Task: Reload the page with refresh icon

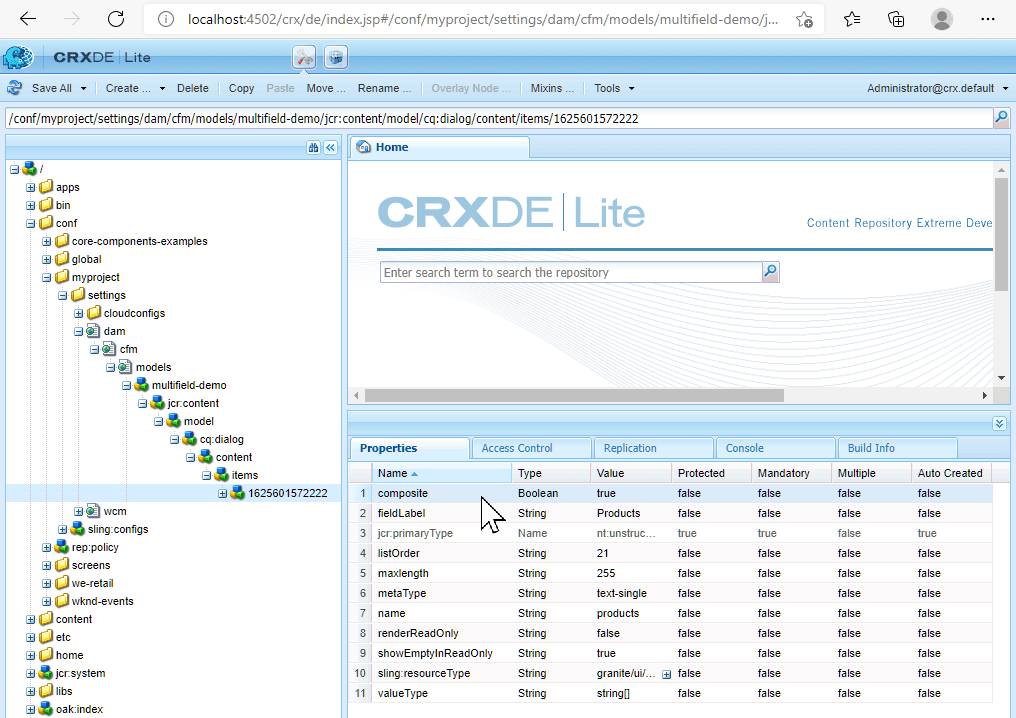Action: point(116,19)
